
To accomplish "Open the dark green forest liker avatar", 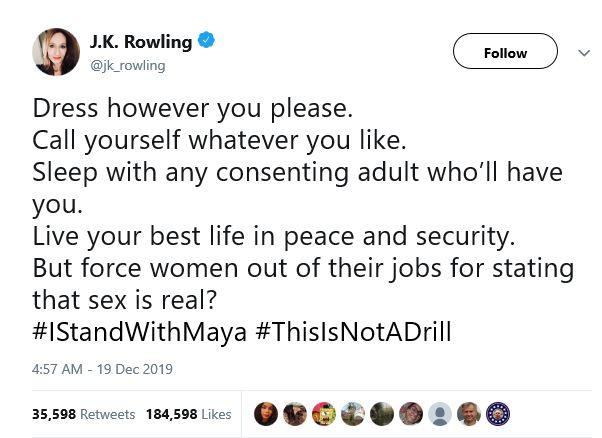I will click(x=382, y=414).
